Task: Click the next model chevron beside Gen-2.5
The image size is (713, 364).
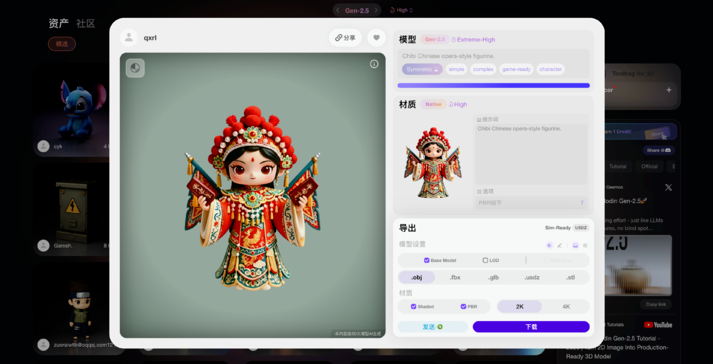Action: point(376,10)
